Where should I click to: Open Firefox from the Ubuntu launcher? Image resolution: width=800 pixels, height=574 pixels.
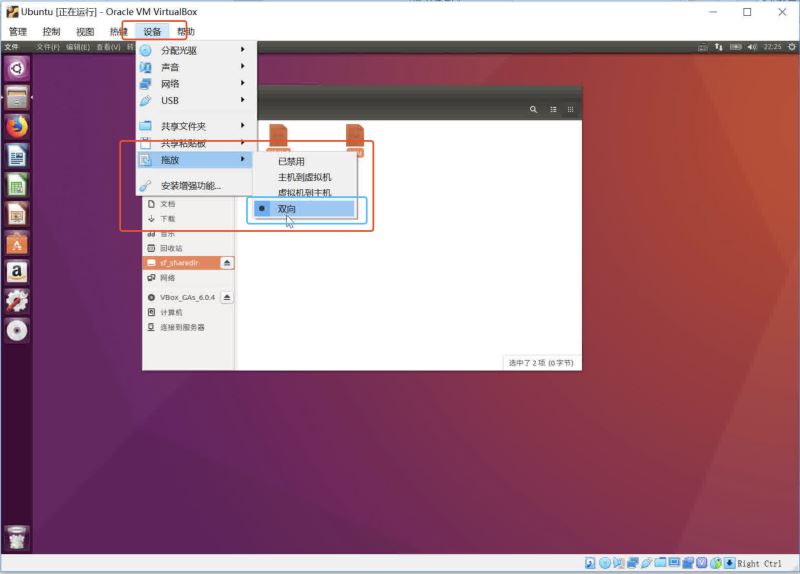pos(17,127)
